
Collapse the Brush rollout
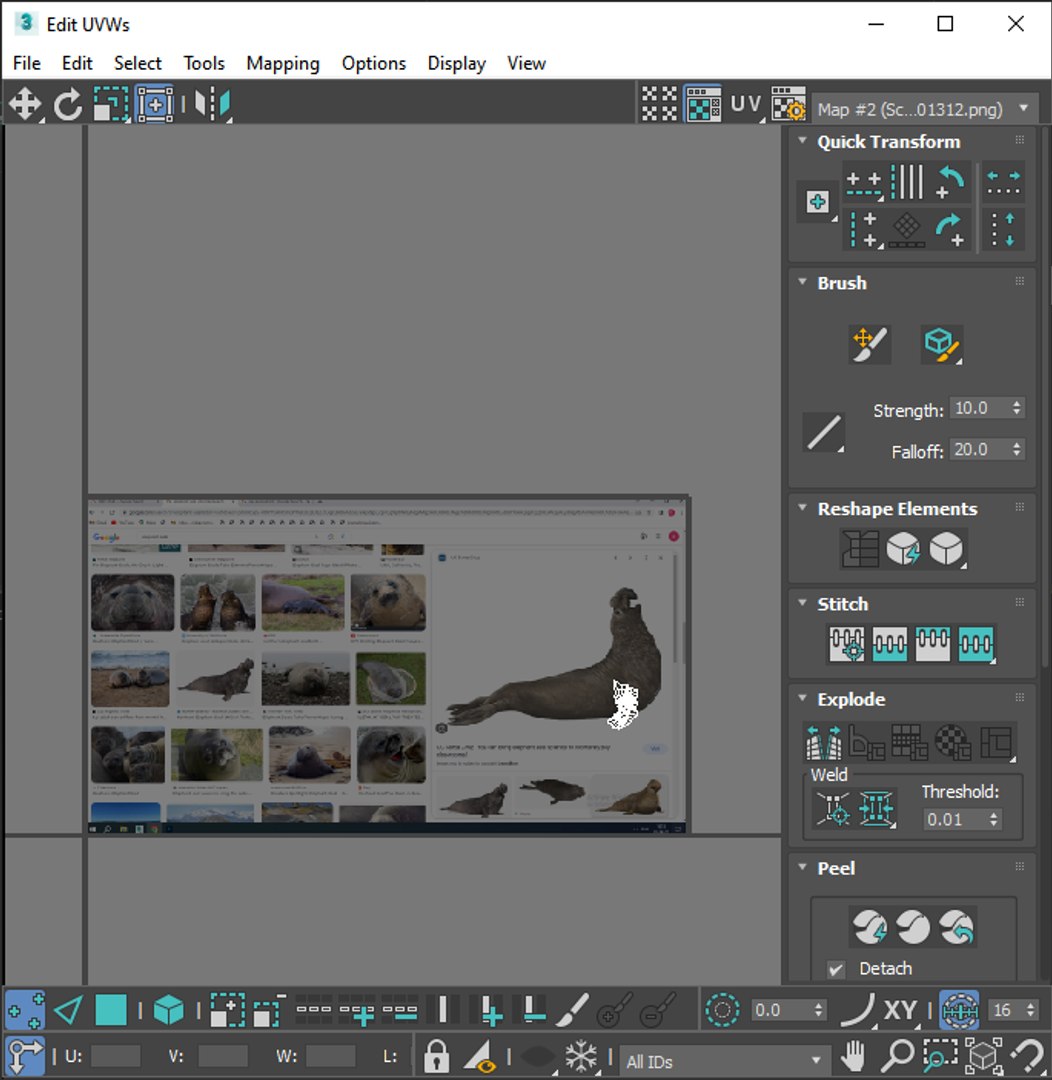[802, 282]
